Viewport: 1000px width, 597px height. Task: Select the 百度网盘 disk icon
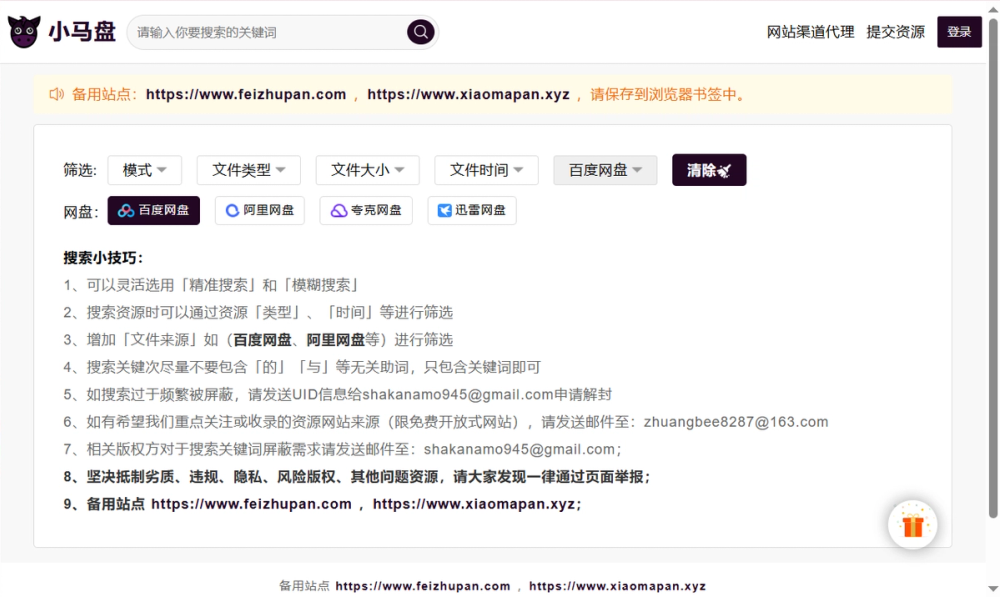[x=124, y=210]
